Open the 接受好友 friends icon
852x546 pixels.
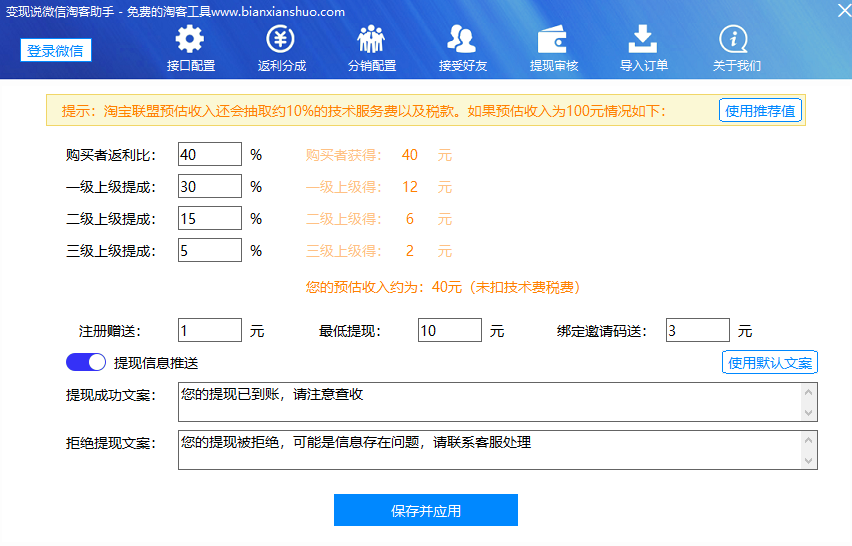pyautogui.click(x=462, y=39)
